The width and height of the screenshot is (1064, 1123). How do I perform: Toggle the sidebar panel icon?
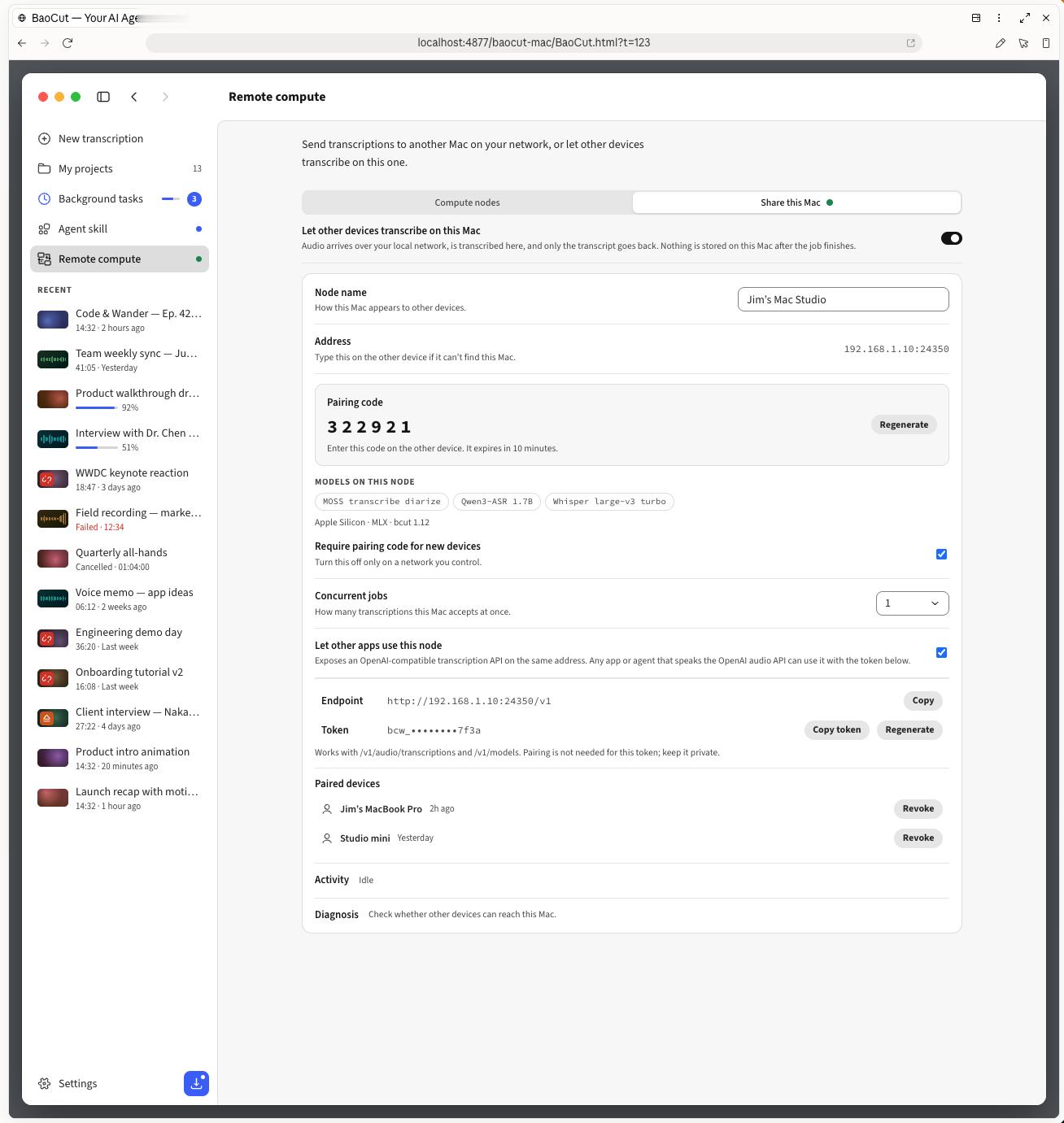click(103, 97)
